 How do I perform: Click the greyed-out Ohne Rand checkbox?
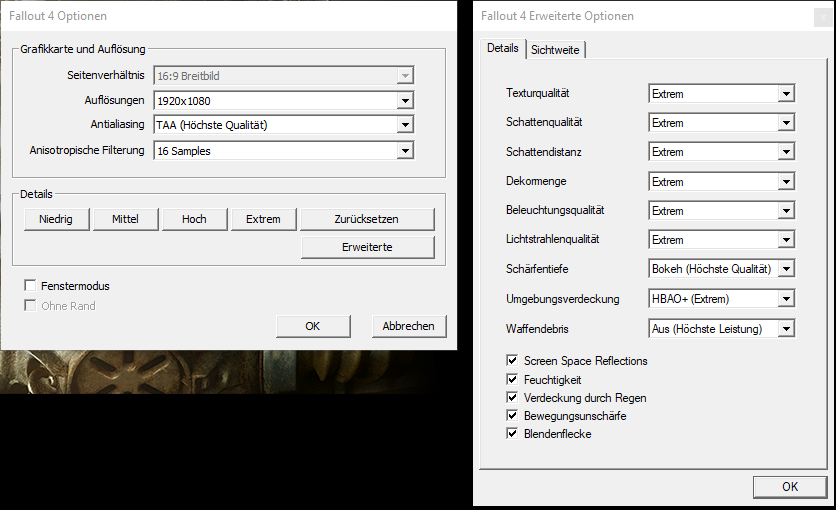point(30,306)
